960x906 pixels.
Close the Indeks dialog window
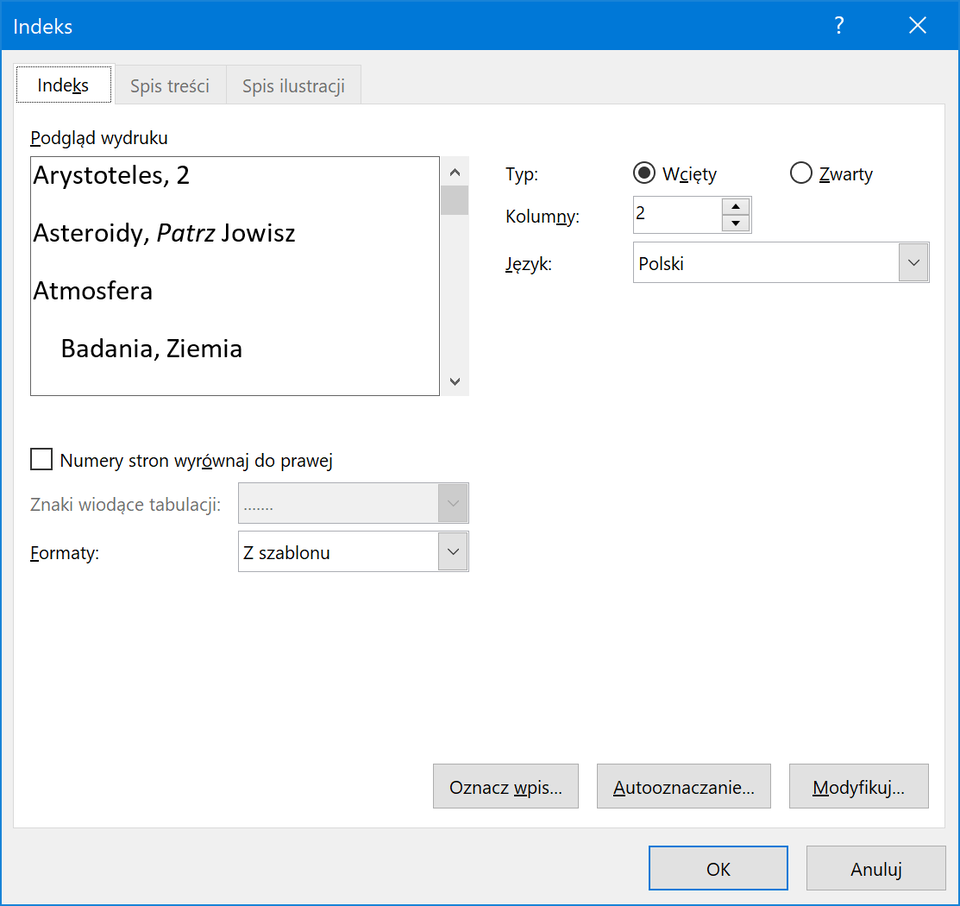point(917,26)
